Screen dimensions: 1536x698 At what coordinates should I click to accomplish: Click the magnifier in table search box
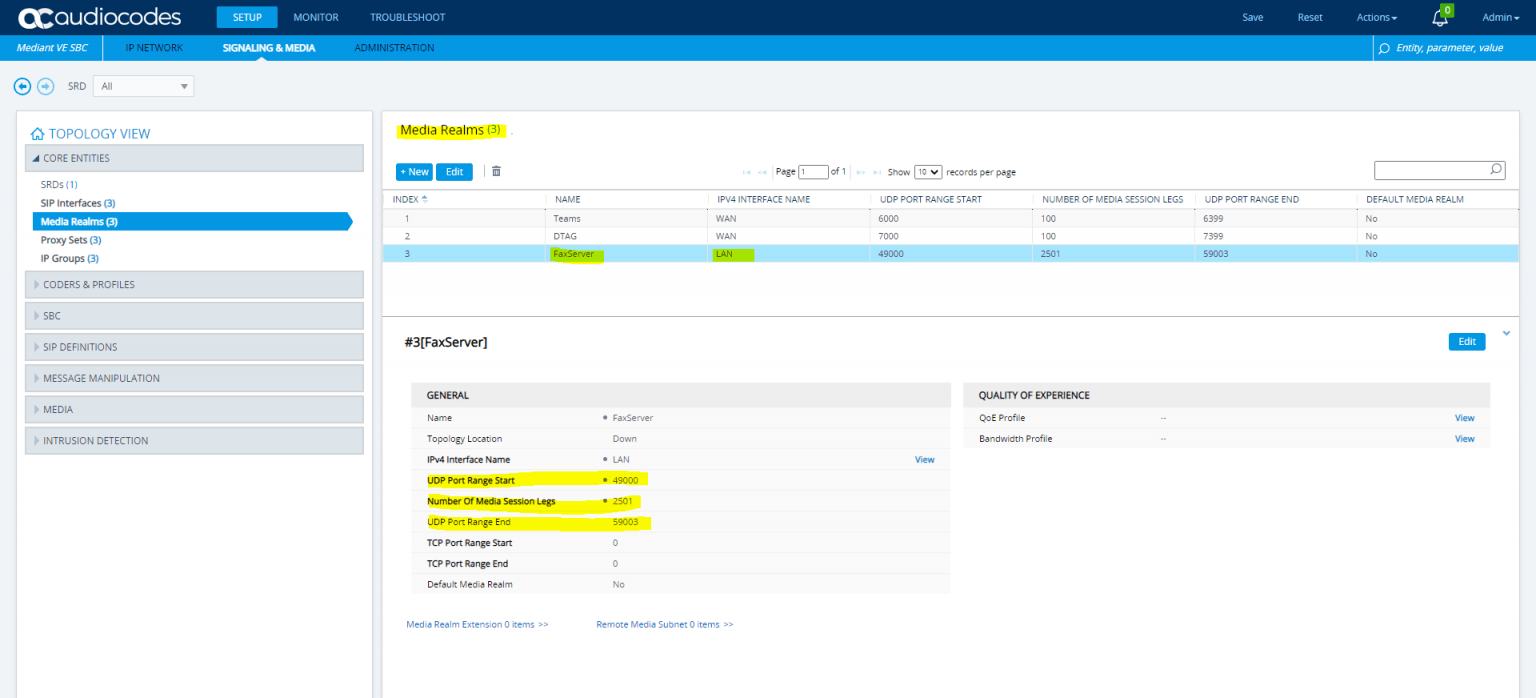coord(1495,170)
